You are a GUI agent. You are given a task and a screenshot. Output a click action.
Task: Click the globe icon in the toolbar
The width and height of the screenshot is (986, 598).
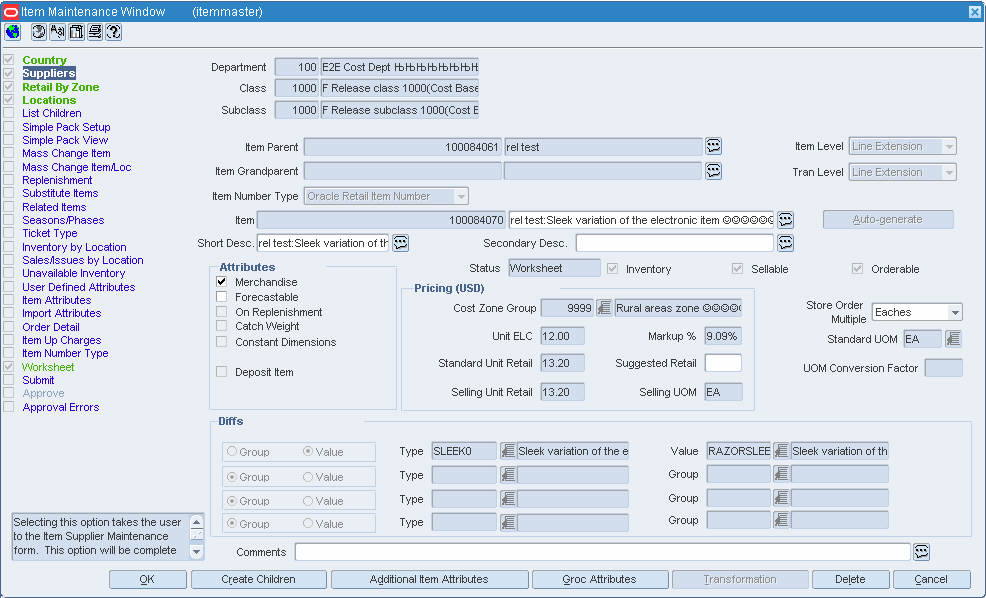13,31
